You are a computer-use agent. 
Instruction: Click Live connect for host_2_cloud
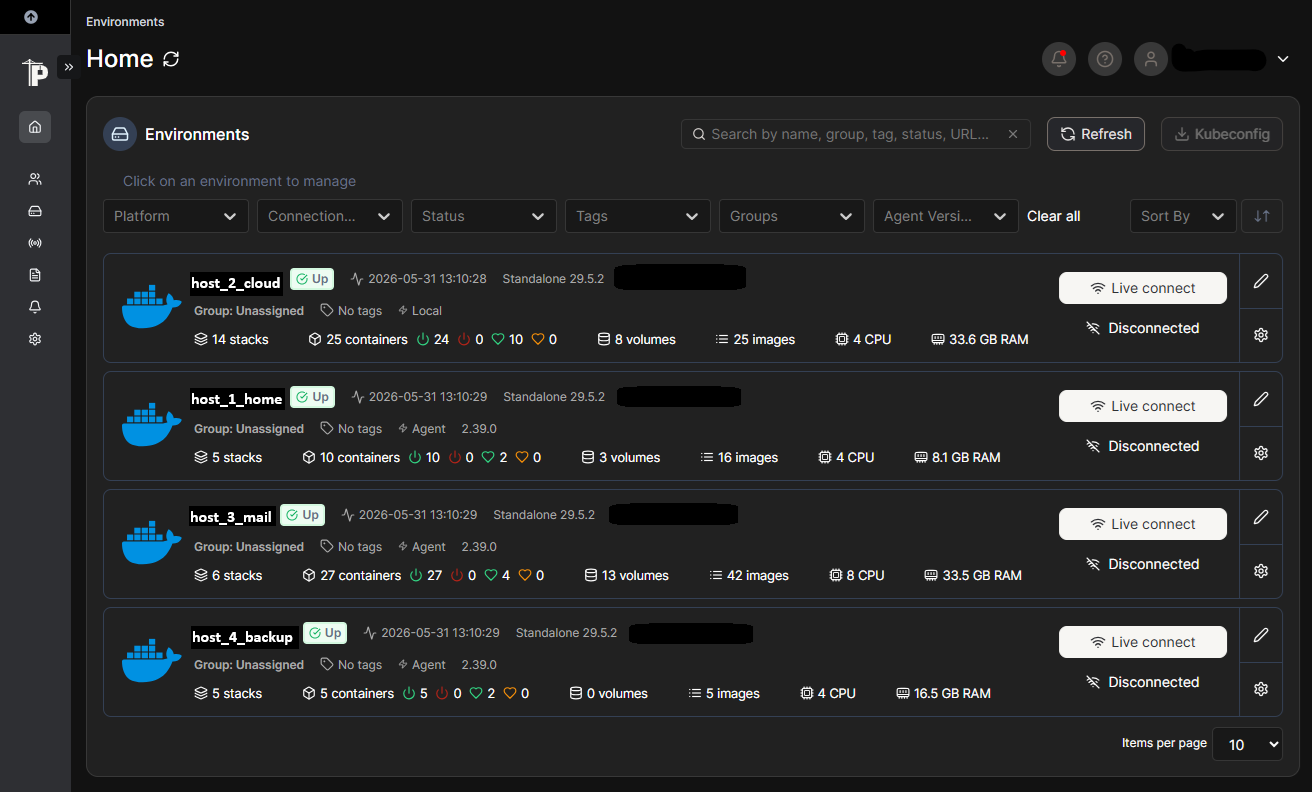click(1143, 288)
